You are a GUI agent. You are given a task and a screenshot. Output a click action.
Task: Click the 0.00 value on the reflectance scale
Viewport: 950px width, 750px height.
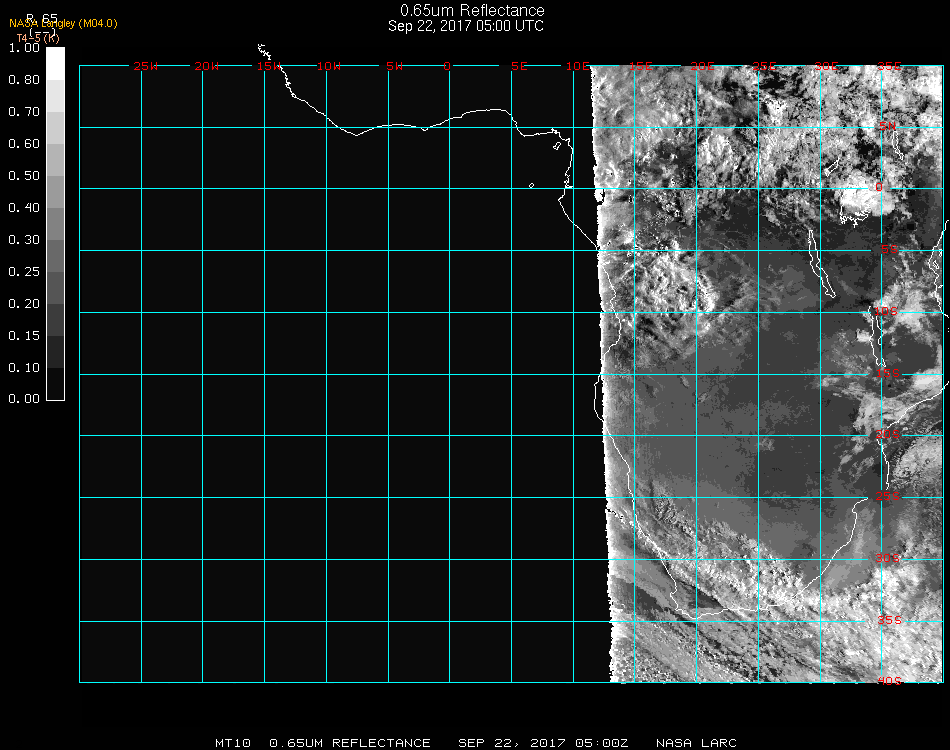[x=24, y=399]
